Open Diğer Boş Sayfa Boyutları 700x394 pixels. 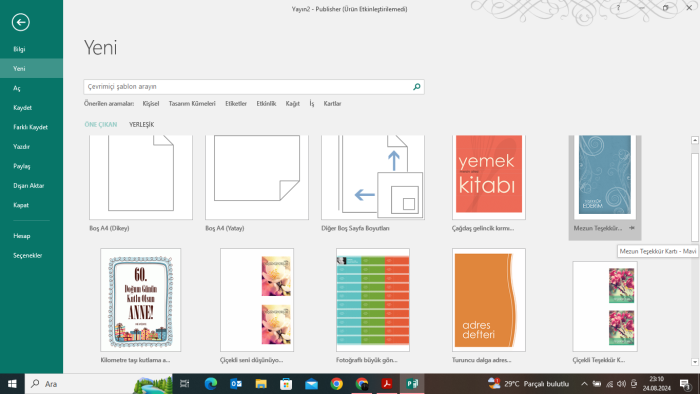click(x=373, y=177)
